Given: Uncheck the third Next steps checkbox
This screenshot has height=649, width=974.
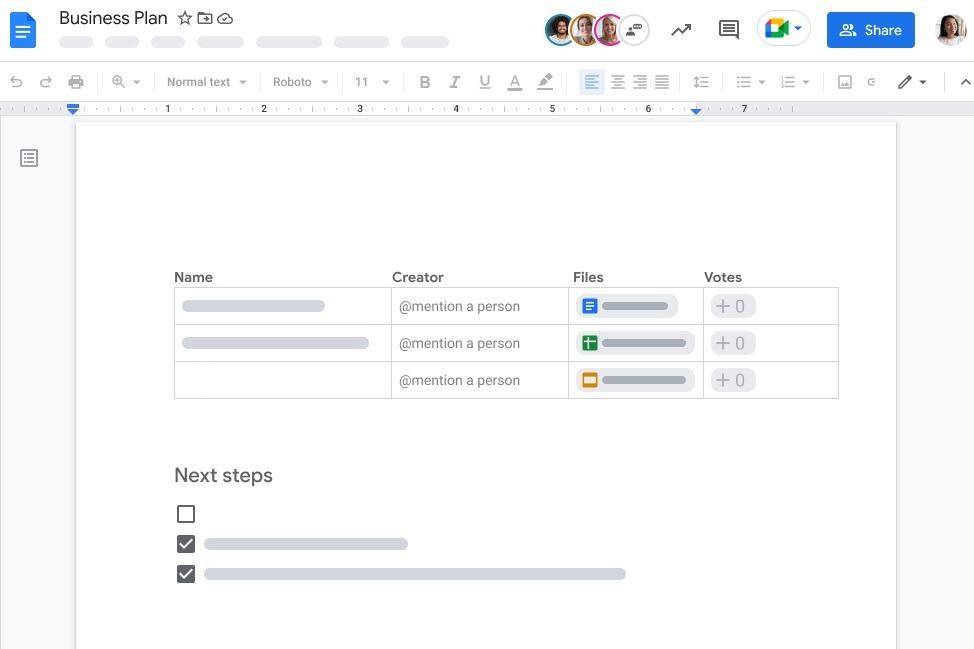Looking at the screenshot, I should (x=186, y=574).
